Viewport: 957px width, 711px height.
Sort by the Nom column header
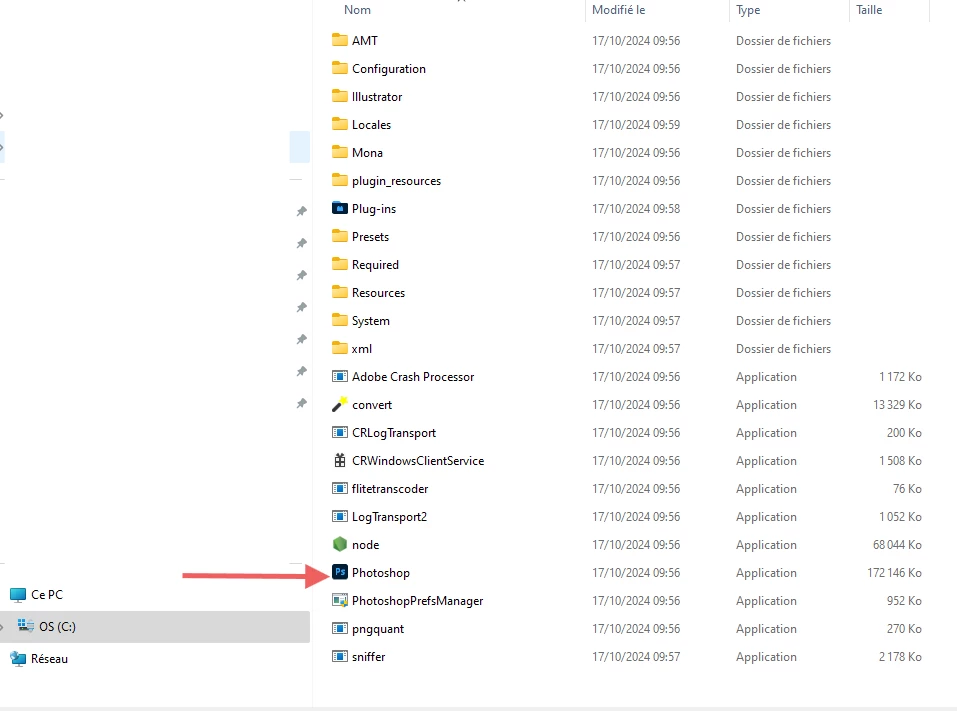[357, 10]
